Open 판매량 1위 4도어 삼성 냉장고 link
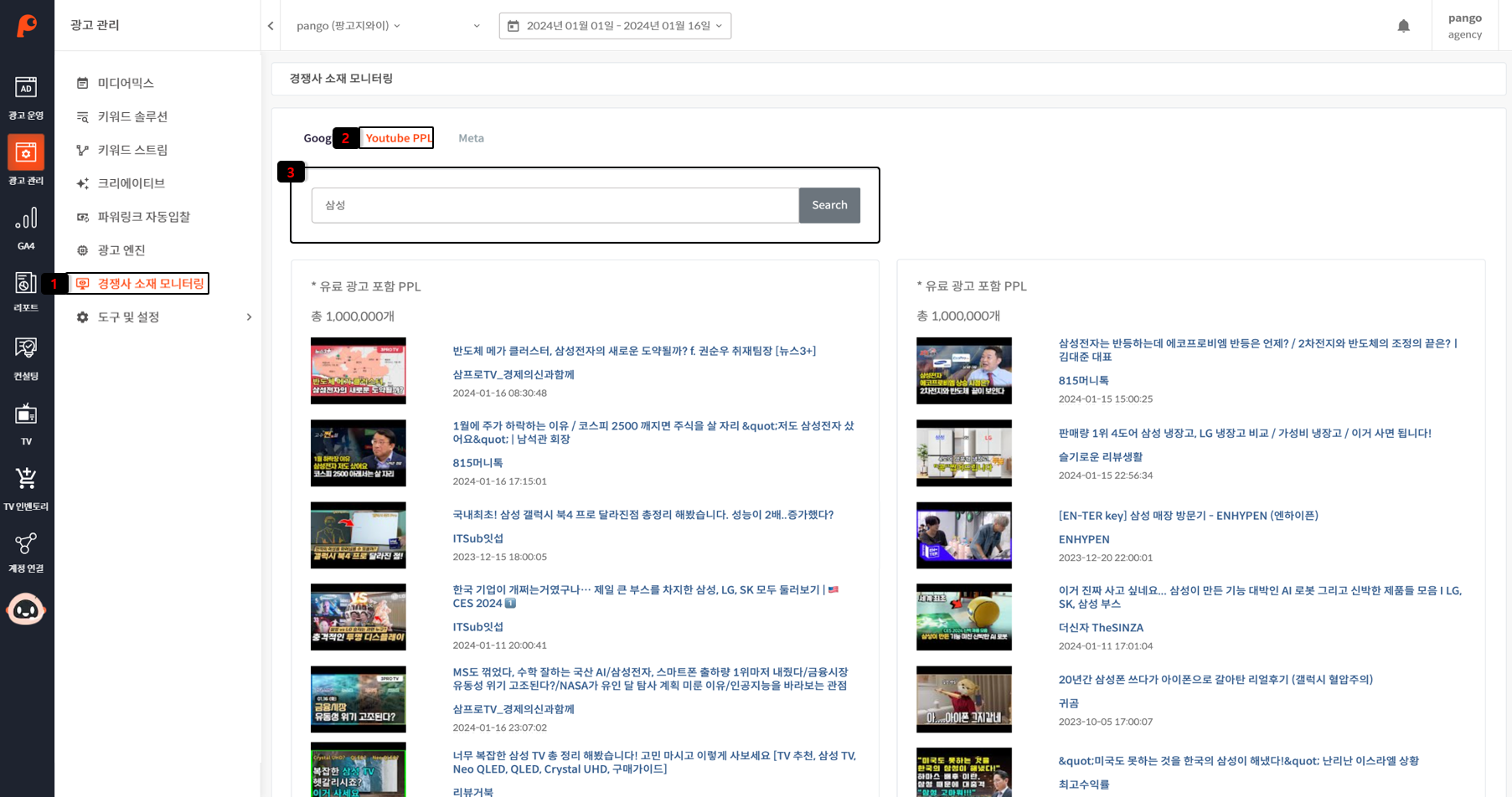The image size is (1512, 797). (x=1245, y=433)
